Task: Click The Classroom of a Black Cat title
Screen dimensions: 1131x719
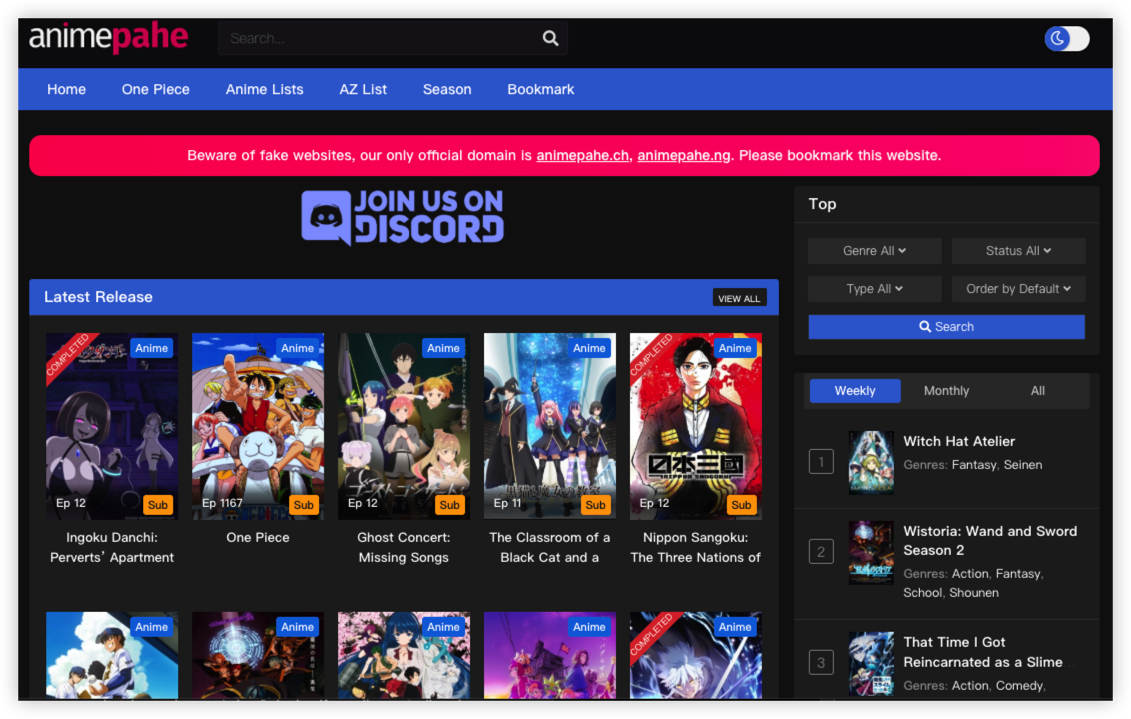Action: tap(550, 547)
